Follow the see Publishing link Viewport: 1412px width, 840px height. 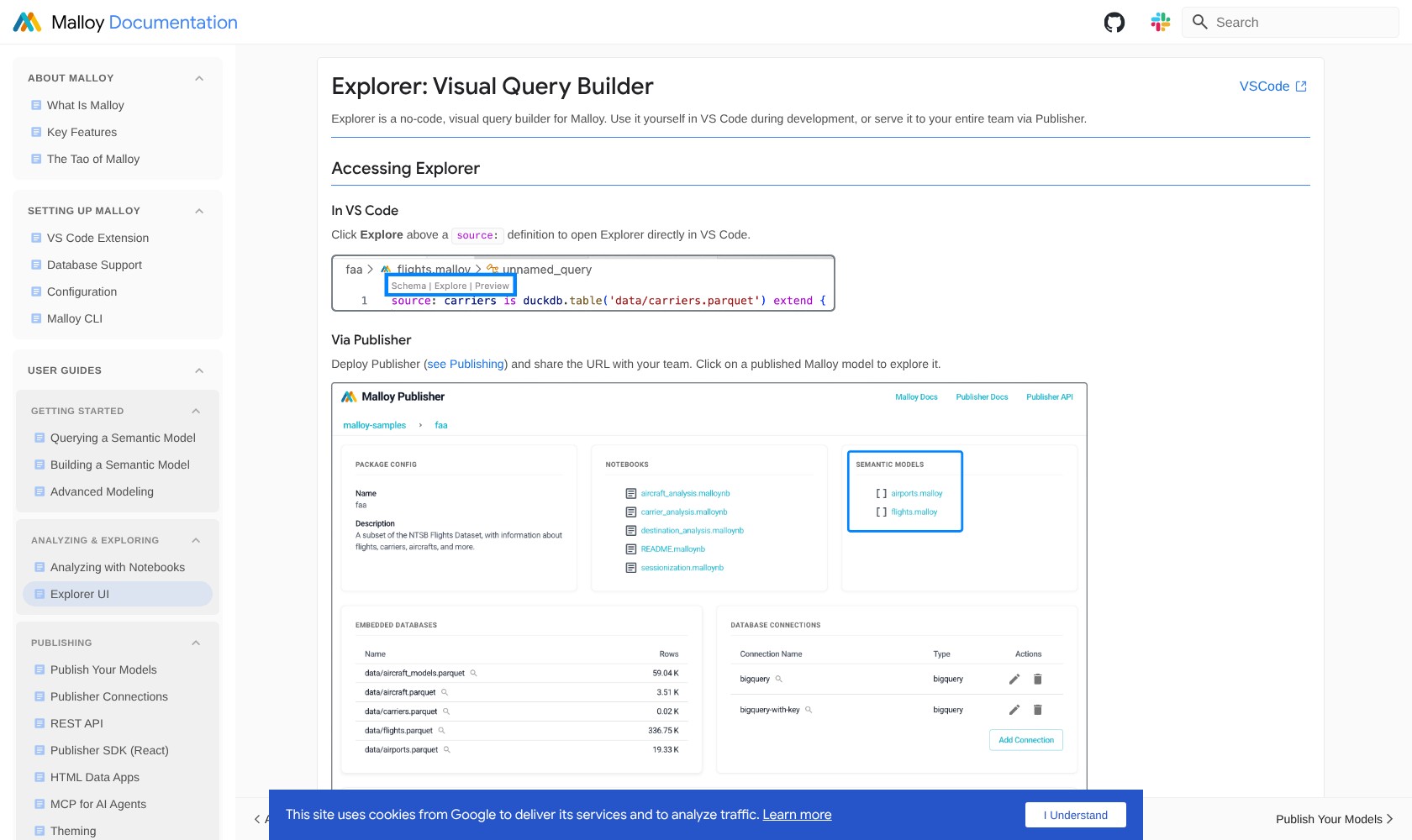coord(466,364)
